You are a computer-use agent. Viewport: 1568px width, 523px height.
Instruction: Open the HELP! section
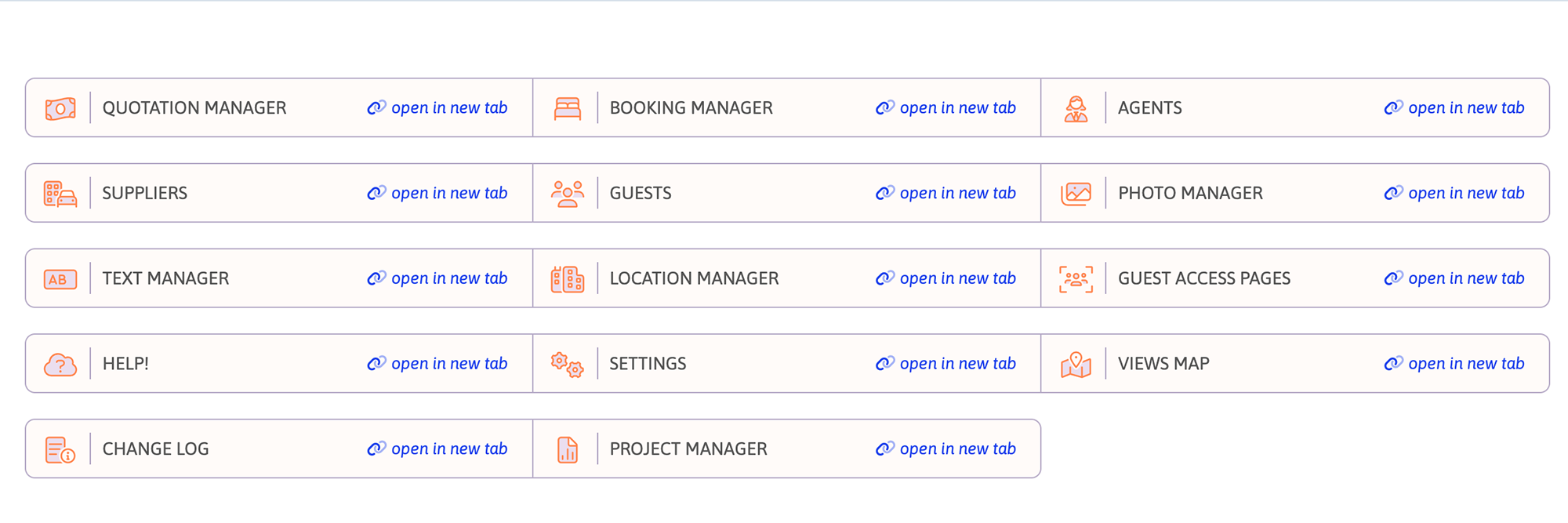(x=125, y=365)
